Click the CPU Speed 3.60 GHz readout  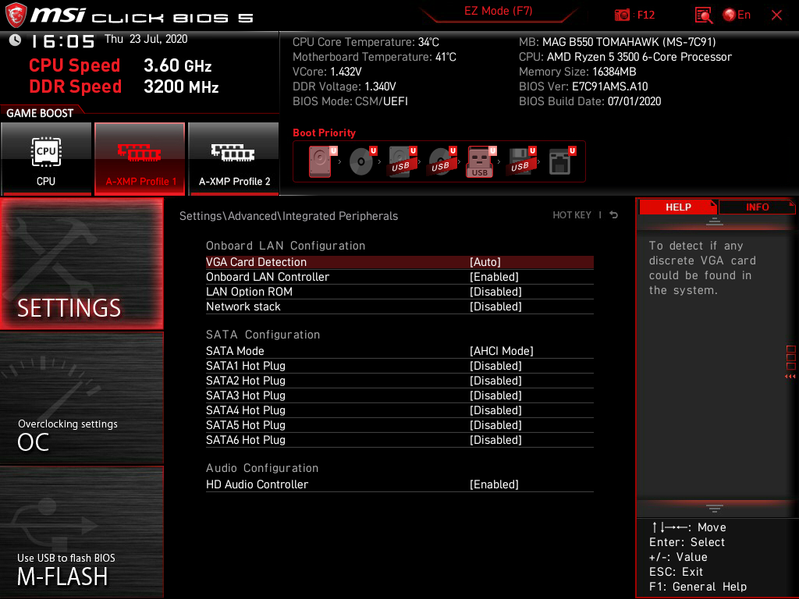120,66
